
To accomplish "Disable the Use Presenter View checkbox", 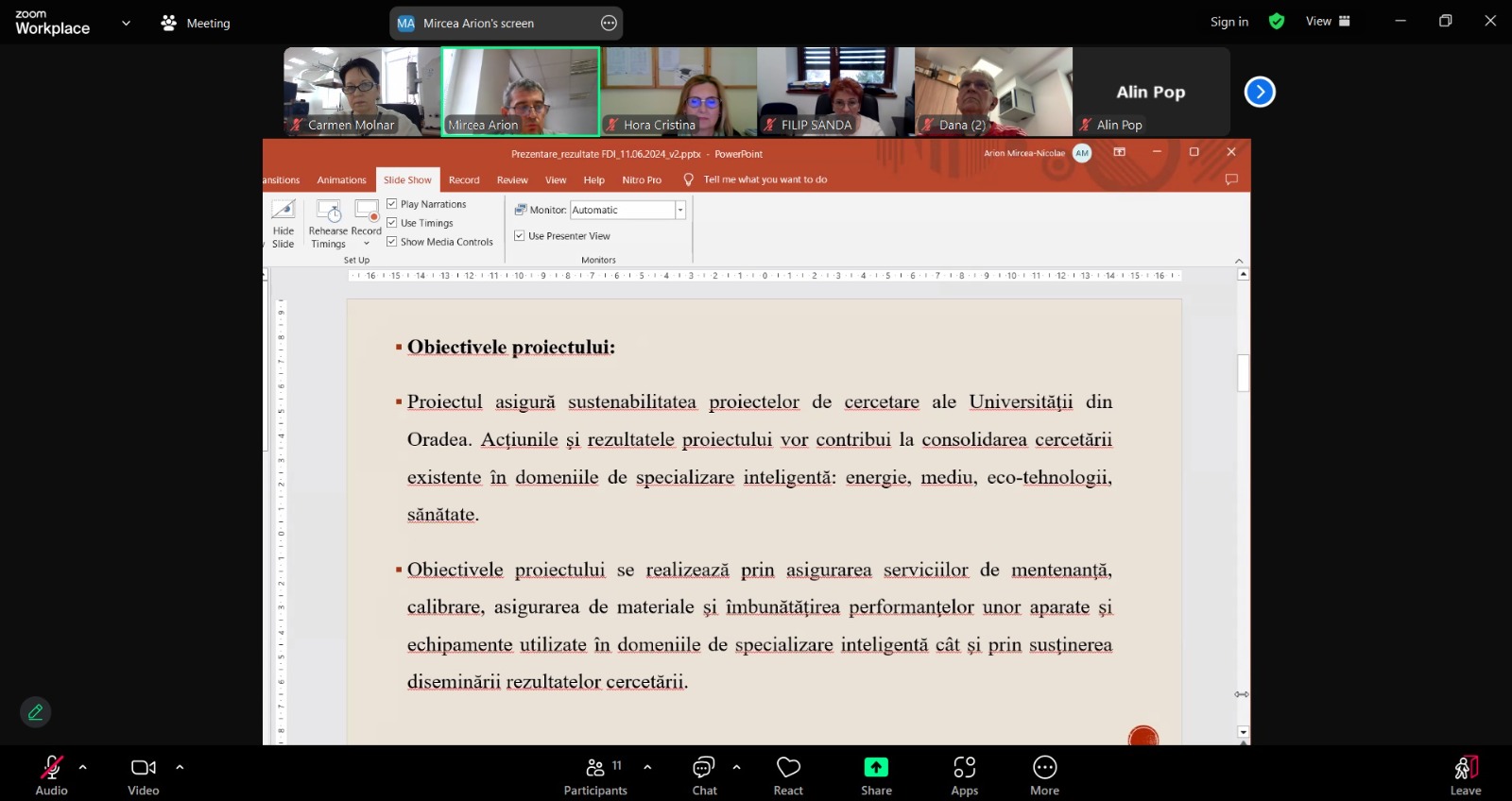I will click(x=520, y=236).
